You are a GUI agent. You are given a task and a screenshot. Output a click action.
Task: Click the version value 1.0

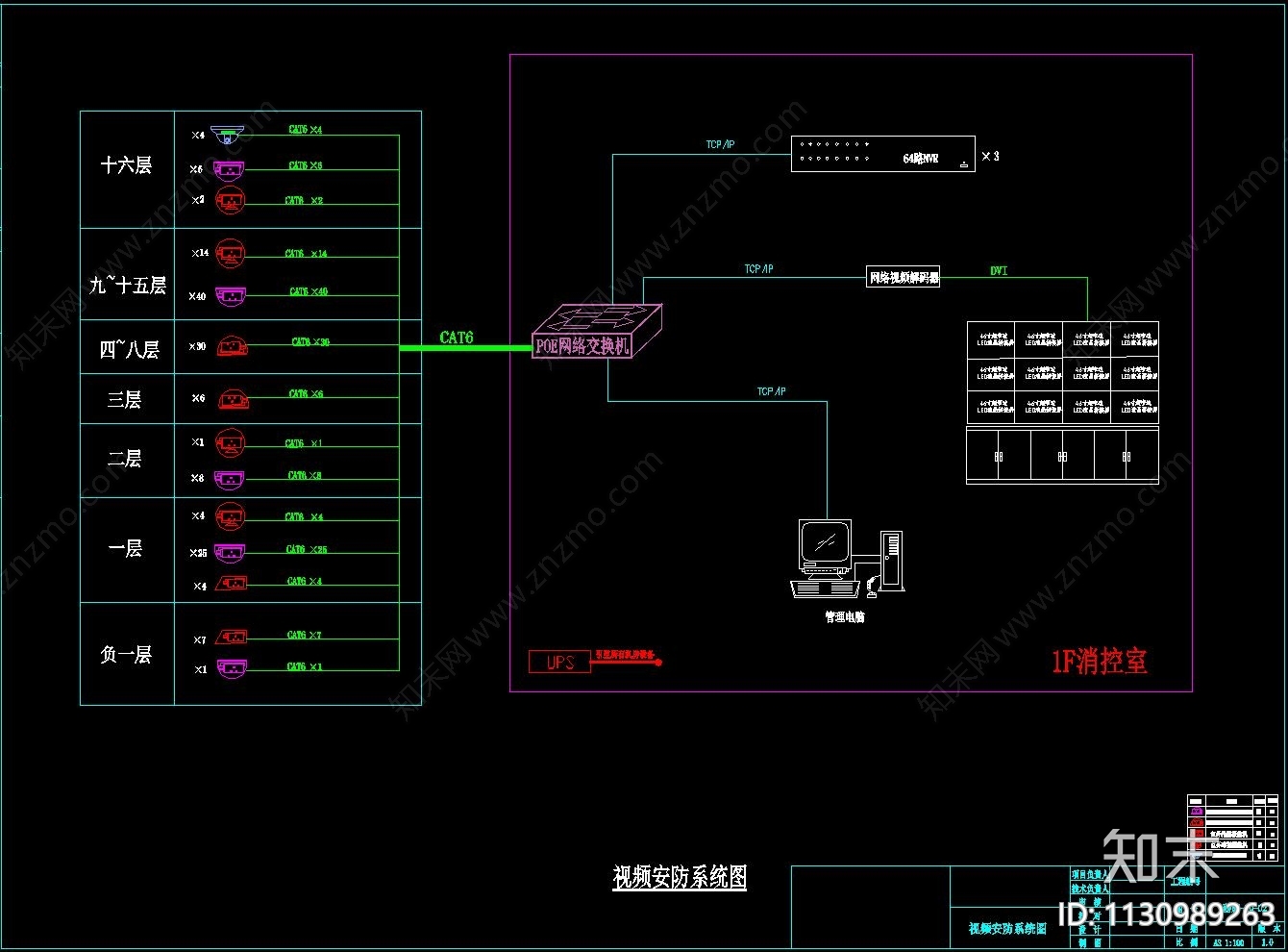pyautogui.click(x=1268, y=943)
